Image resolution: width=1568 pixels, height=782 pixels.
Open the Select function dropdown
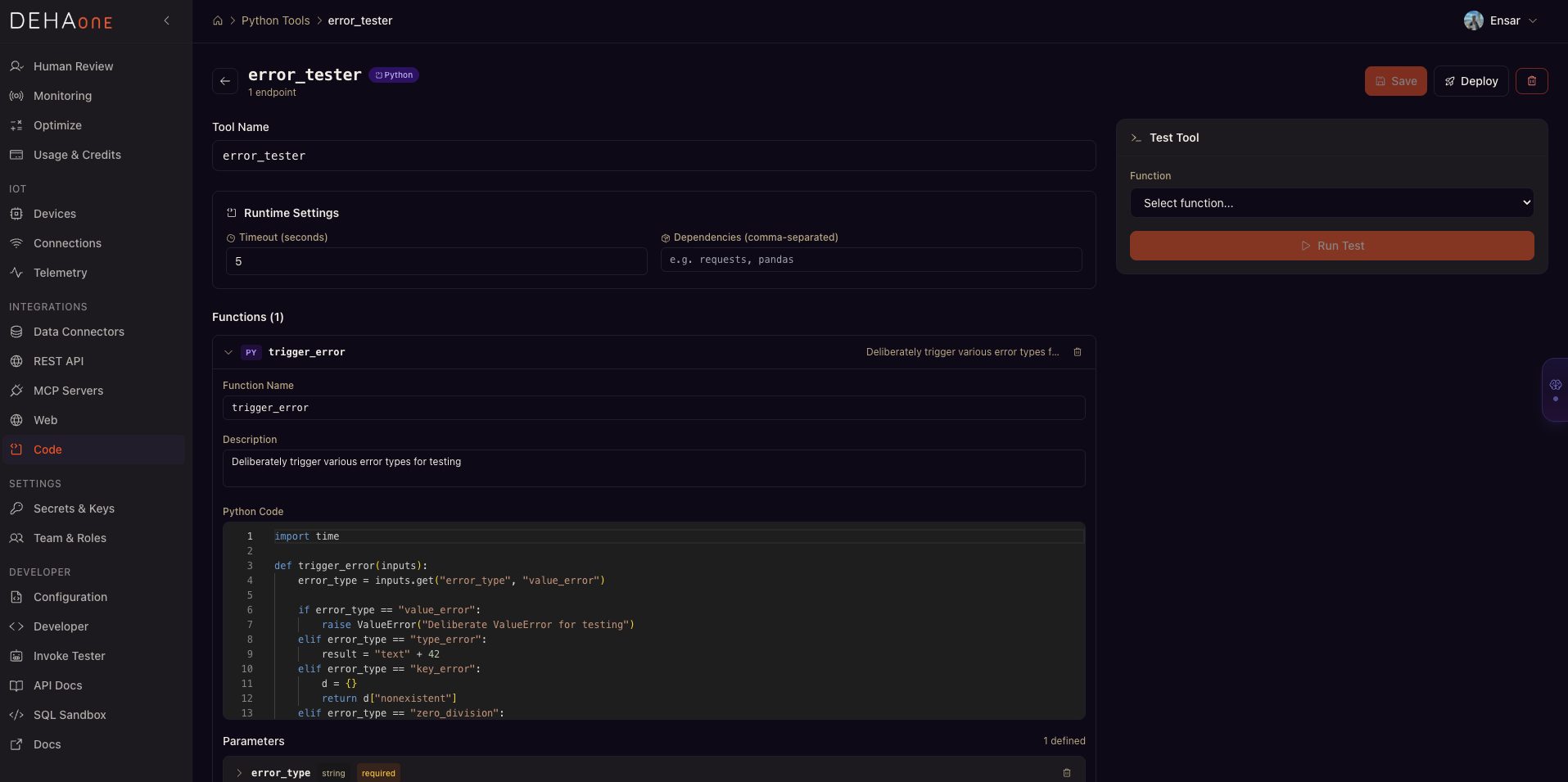(1331, 203)
